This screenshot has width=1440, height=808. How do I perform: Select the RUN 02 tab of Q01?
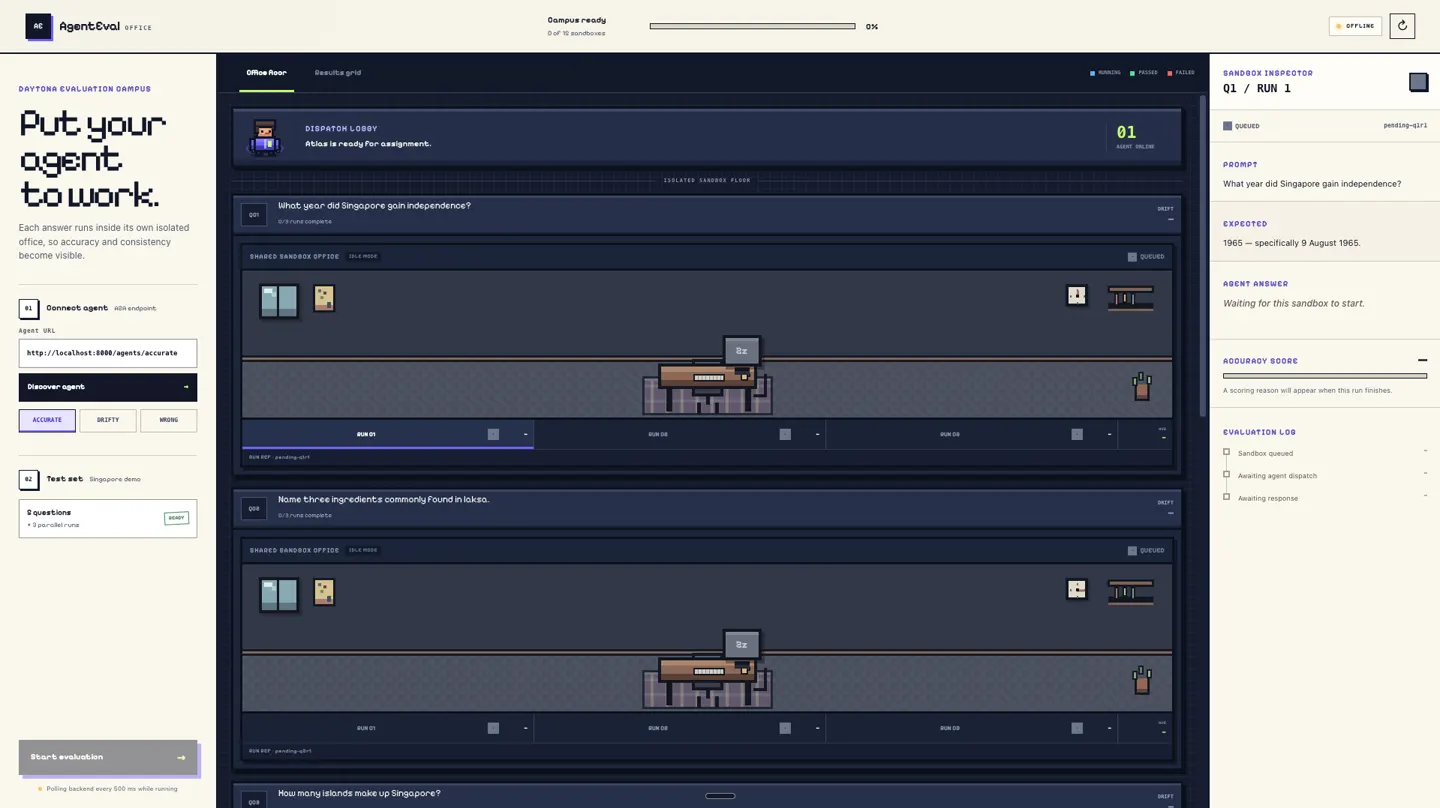[680, 434]
